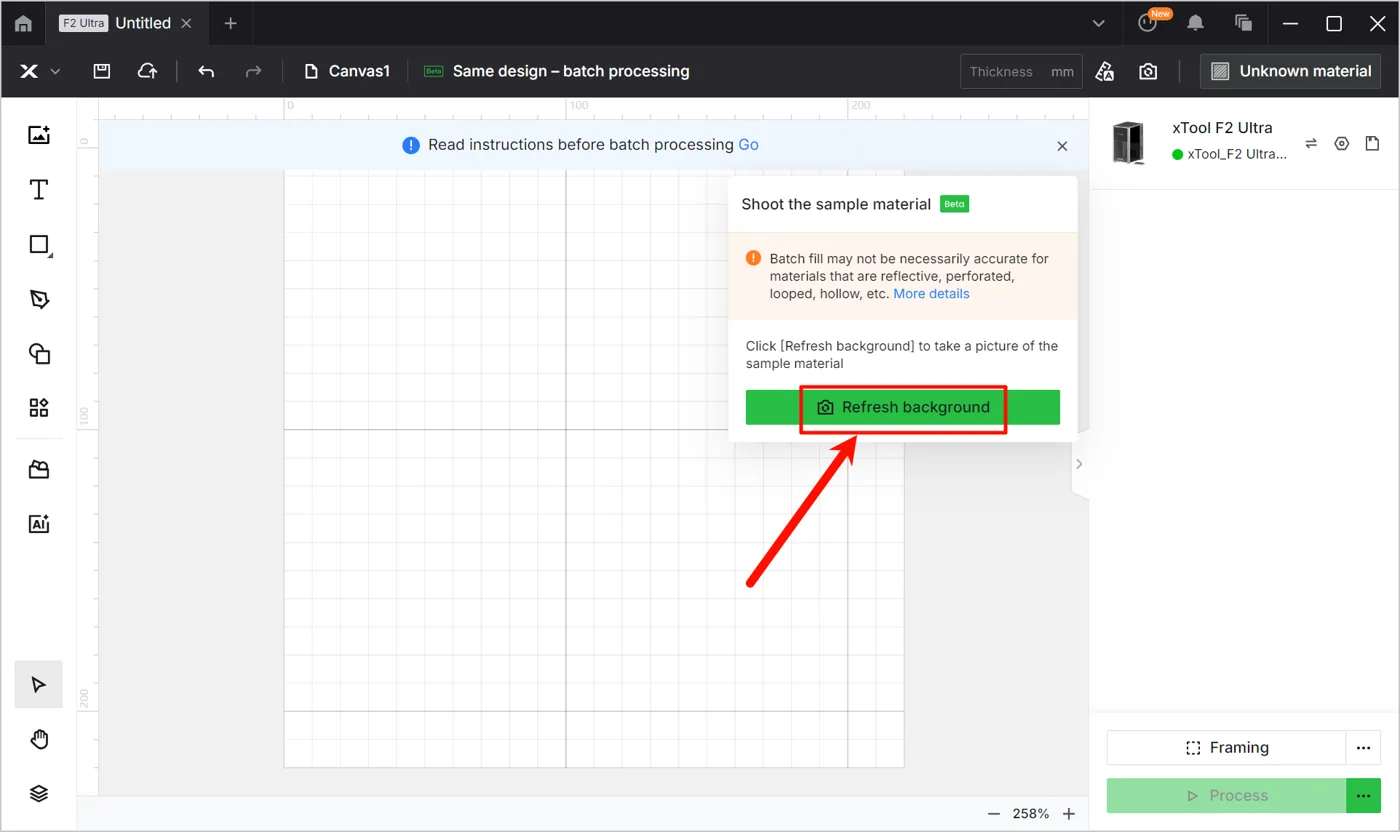Click the Framing button
This screenshot has height=832, width=1400.
point(1226,748)
